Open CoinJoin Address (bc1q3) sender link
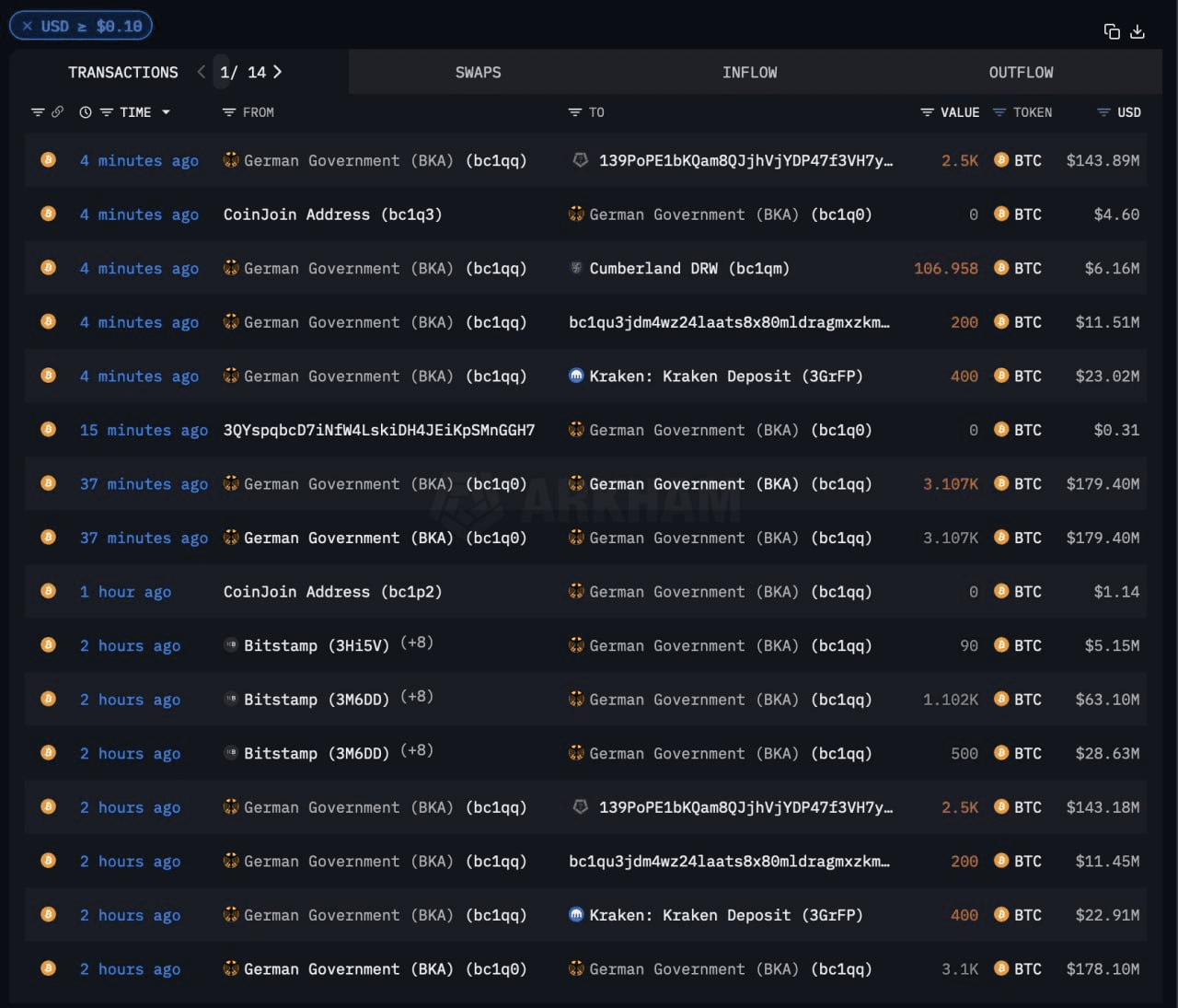Viewport: 1178px width, 1008px height. click(x=332, y=214)
